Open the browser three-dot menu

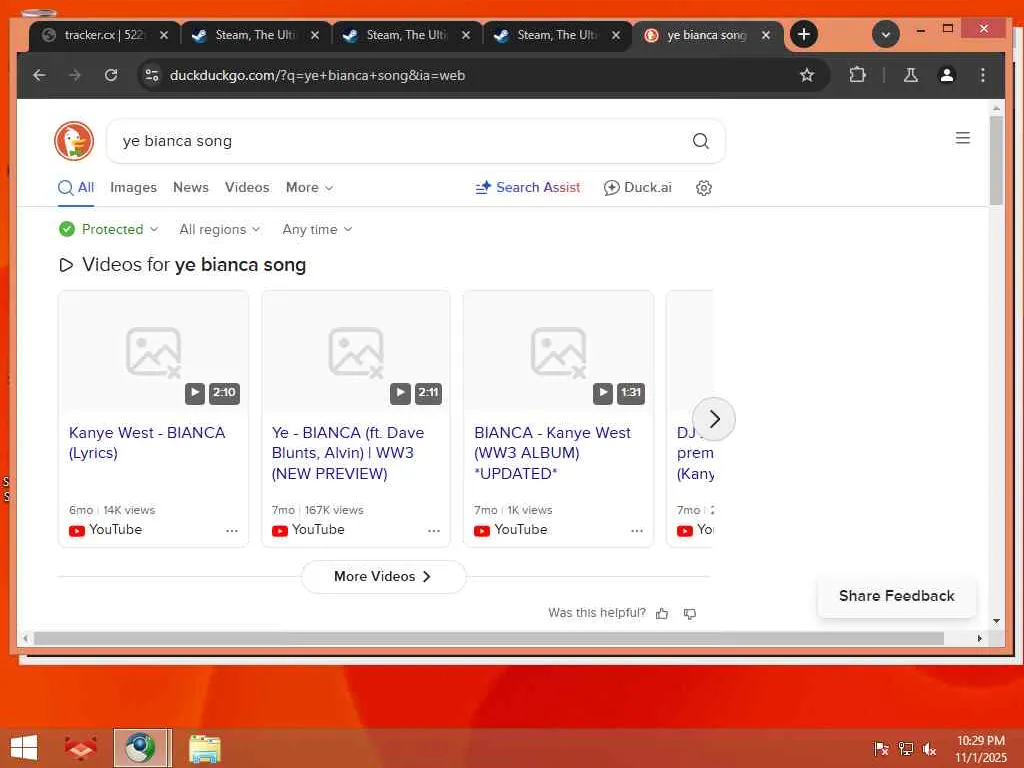coord(982,75)
